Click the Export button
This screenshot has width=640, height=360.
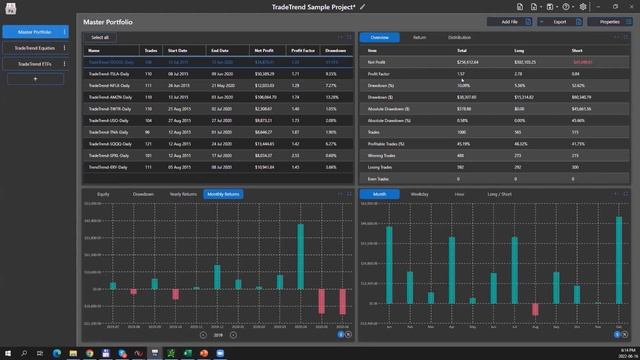point(560,22)
